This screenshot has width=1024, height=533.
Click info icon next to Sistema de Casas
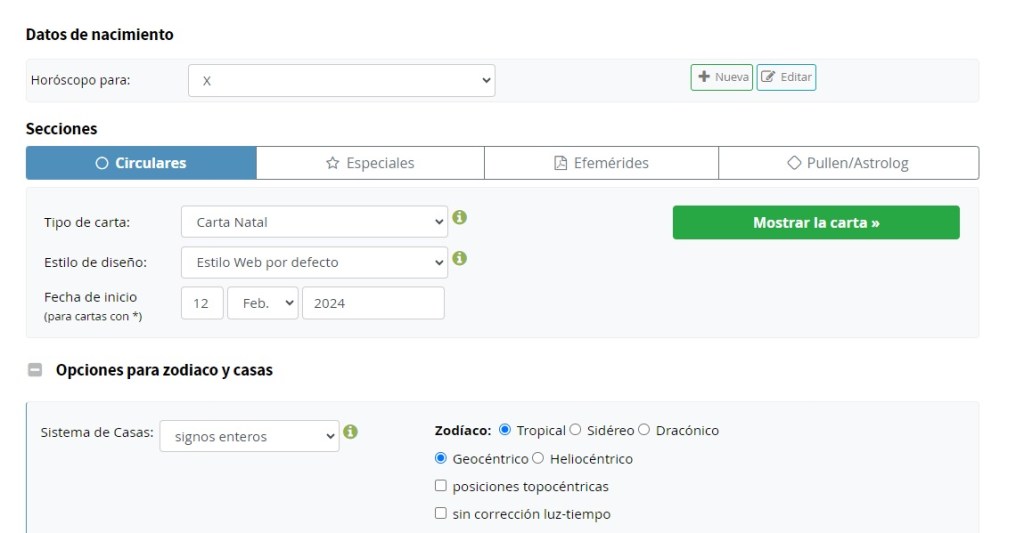[x=351, y=432]
